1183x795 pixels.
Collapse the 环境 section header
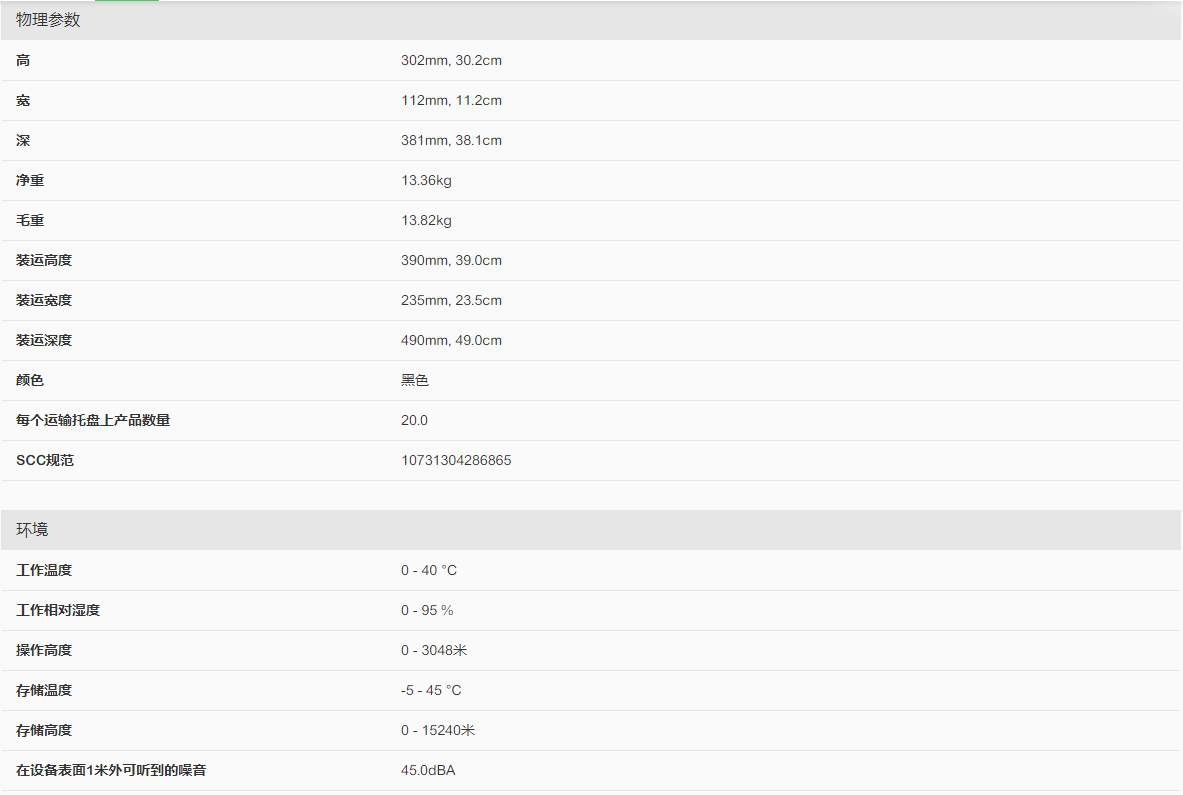coord(32,529)
